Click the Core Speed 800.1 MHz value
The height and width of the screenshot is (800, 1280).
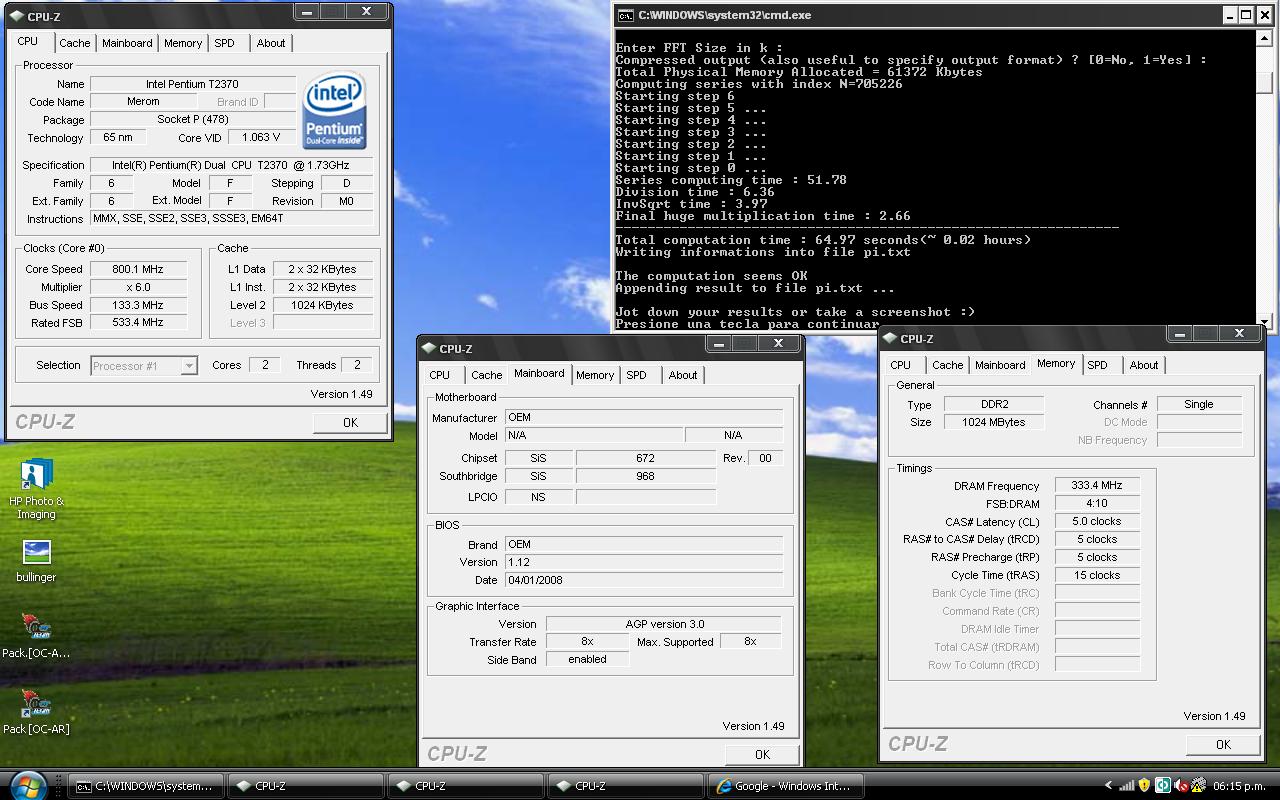138,269
